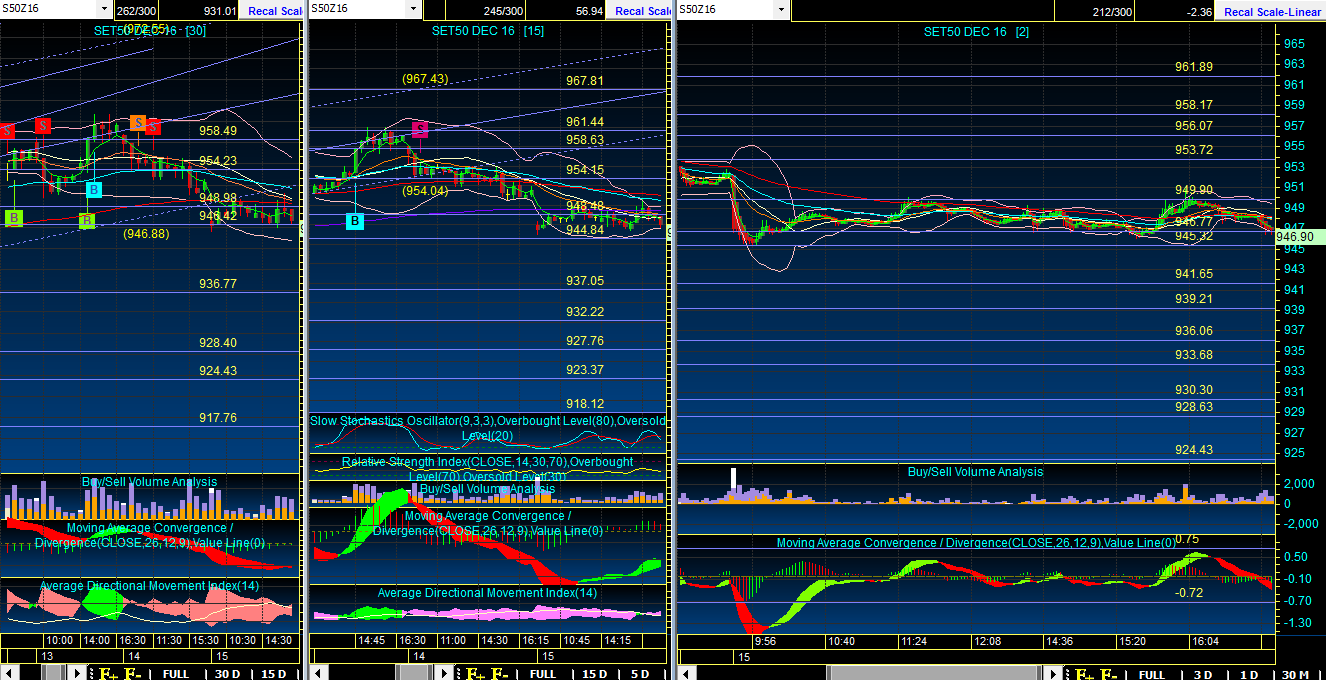Click horizontal scrollbar thumb of middle chart
The width and height of the screenshot is (1326, 680).
tap(413, 673)
